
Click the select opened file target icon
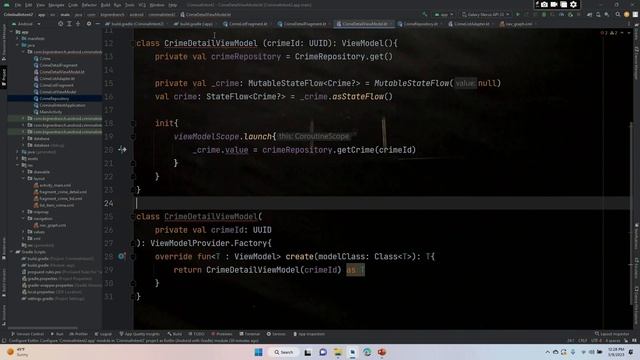(60, 24)
